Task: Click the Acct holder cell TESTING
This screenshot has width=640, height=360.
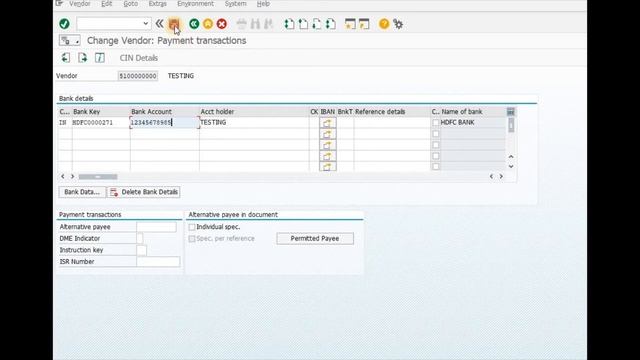Action: pos(254,122)
